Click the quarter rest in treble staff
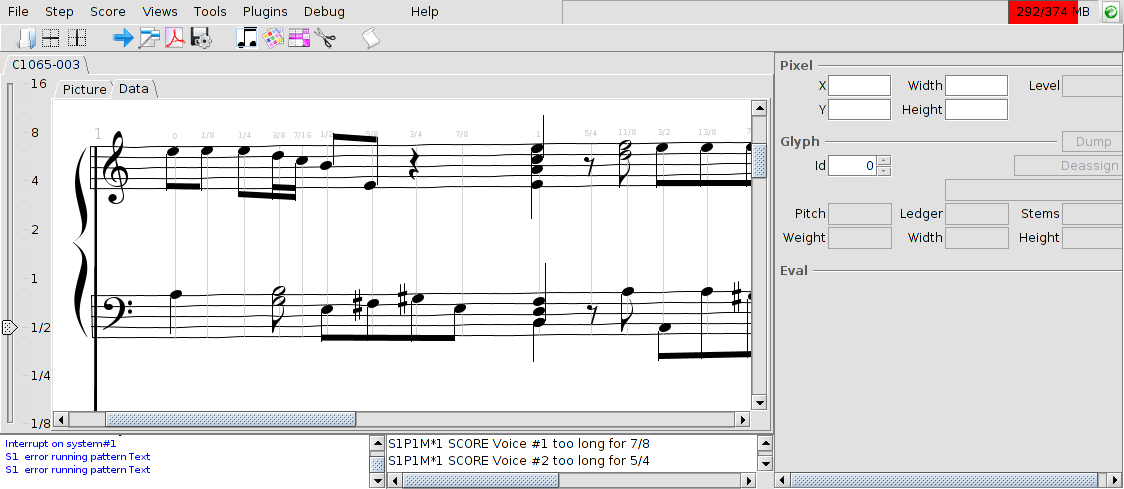 click(x=414, y=163)
